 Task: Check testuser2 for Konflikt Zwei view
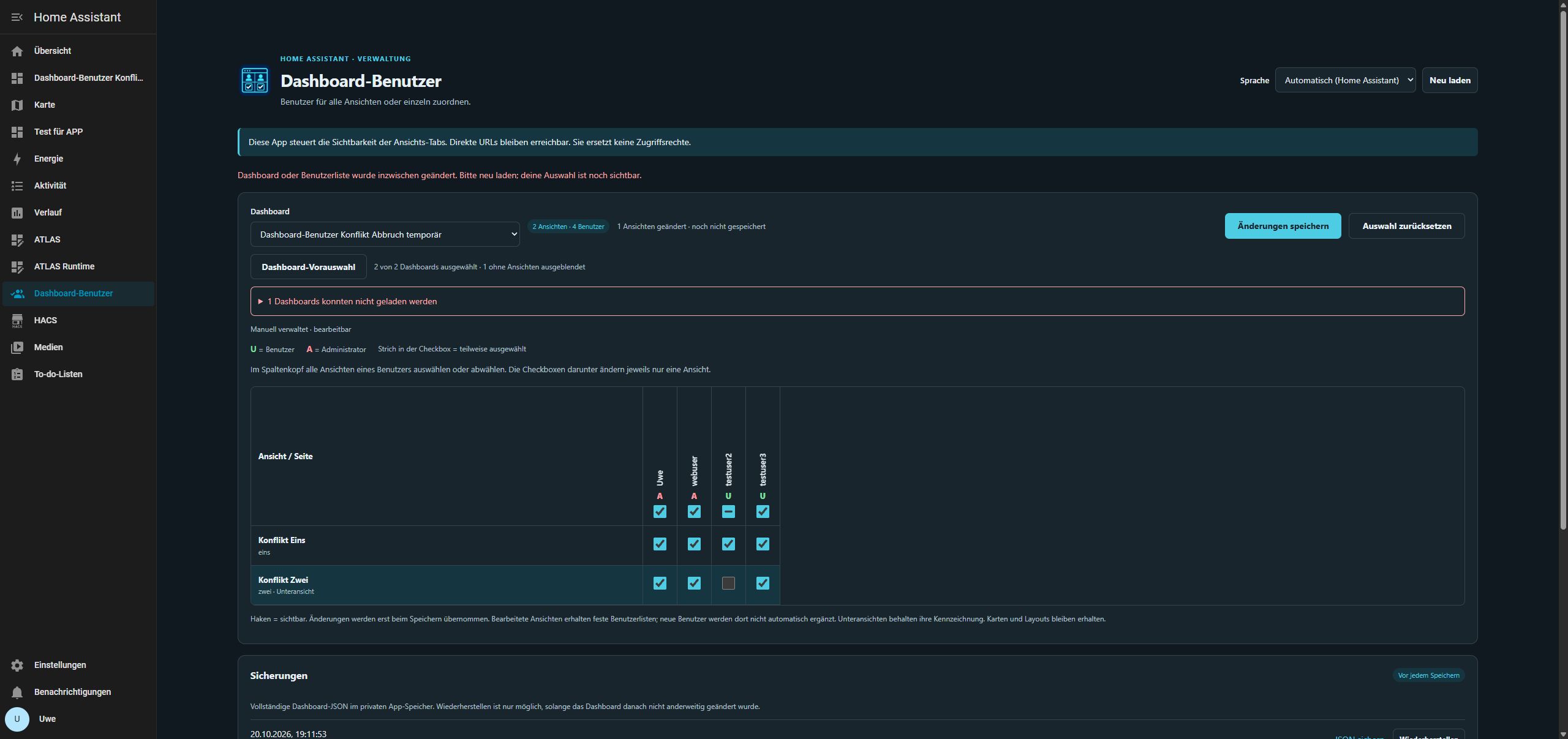coord(728,583)
